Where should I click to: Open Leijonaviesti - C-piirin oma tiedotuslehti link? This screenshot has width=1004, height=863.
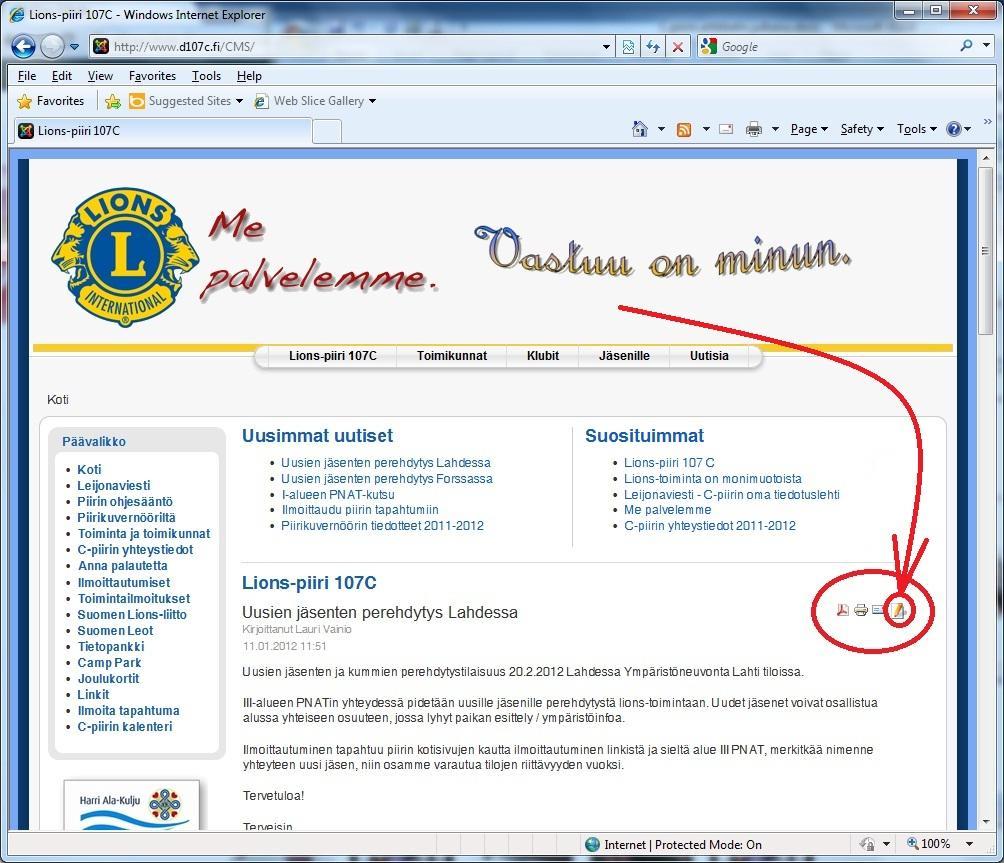[x=732, y=495]
